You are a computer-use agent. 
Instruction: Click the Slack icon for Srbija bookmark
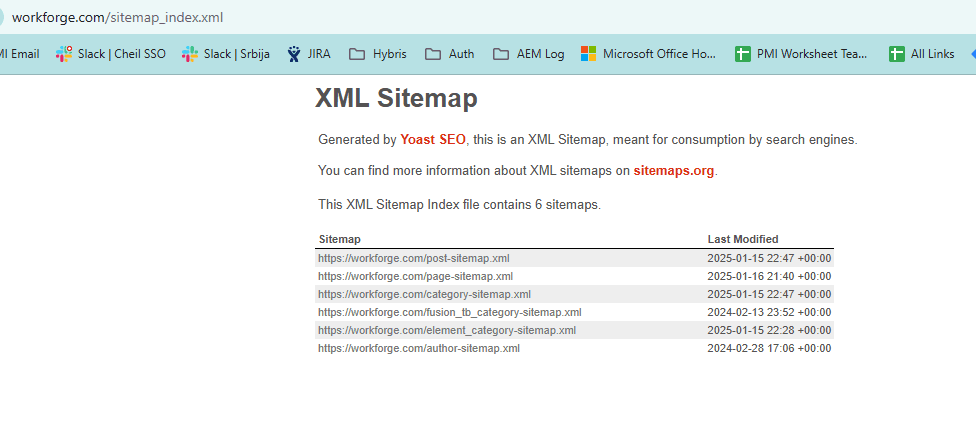click(190, 54)
